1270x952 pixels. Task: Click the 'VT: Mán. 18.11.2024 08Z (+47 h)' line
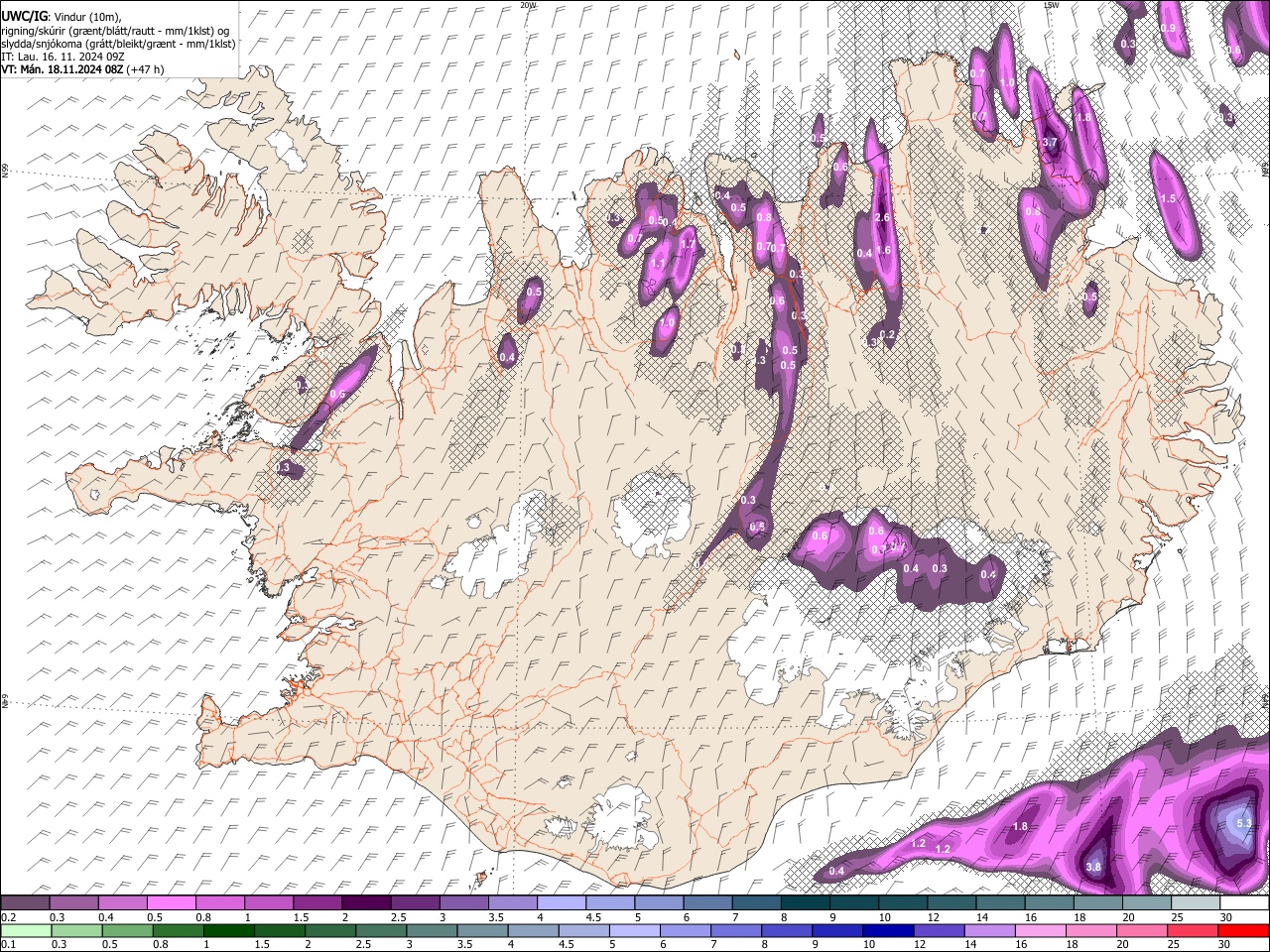[x=82, y=69]
